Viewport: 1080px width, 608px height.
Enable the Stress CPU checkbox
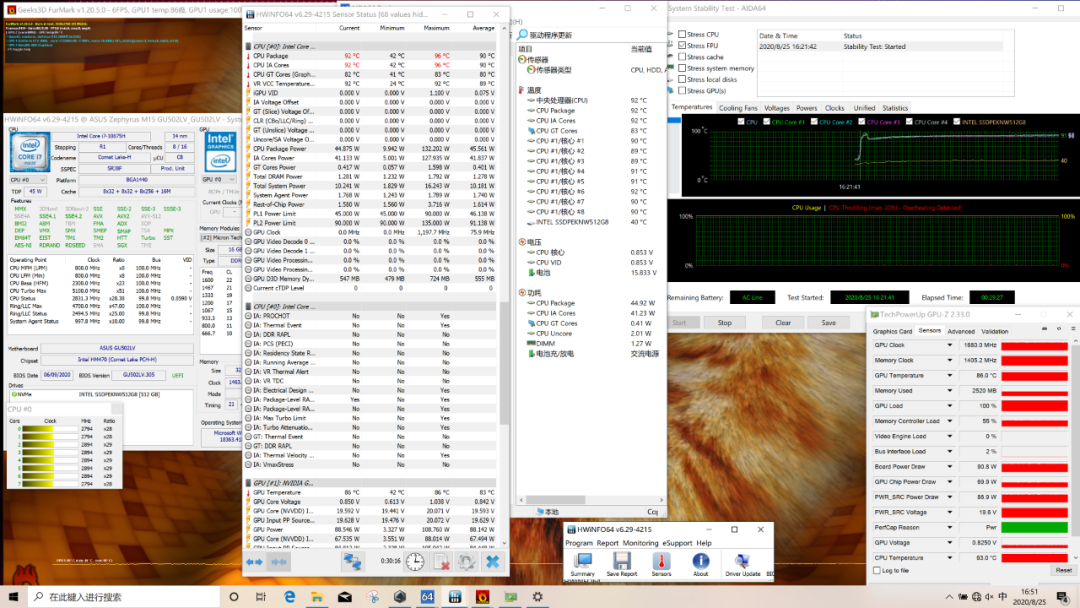[x=680, y=34]
